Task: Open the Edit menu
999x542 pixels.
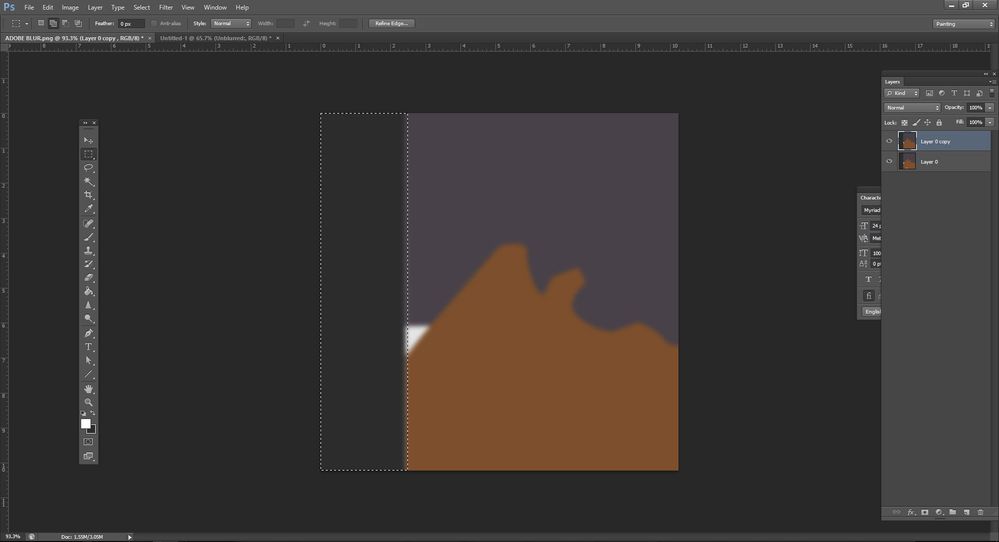Action: (x=48, y=8)
